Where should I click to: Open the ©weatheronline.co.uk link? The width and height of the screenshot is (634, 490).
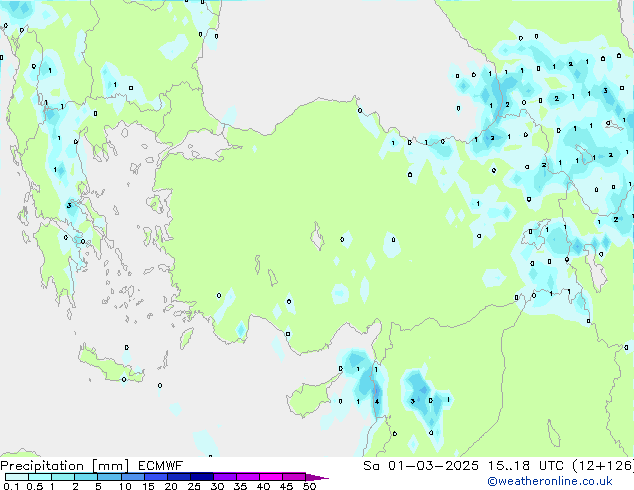point(550,481)
